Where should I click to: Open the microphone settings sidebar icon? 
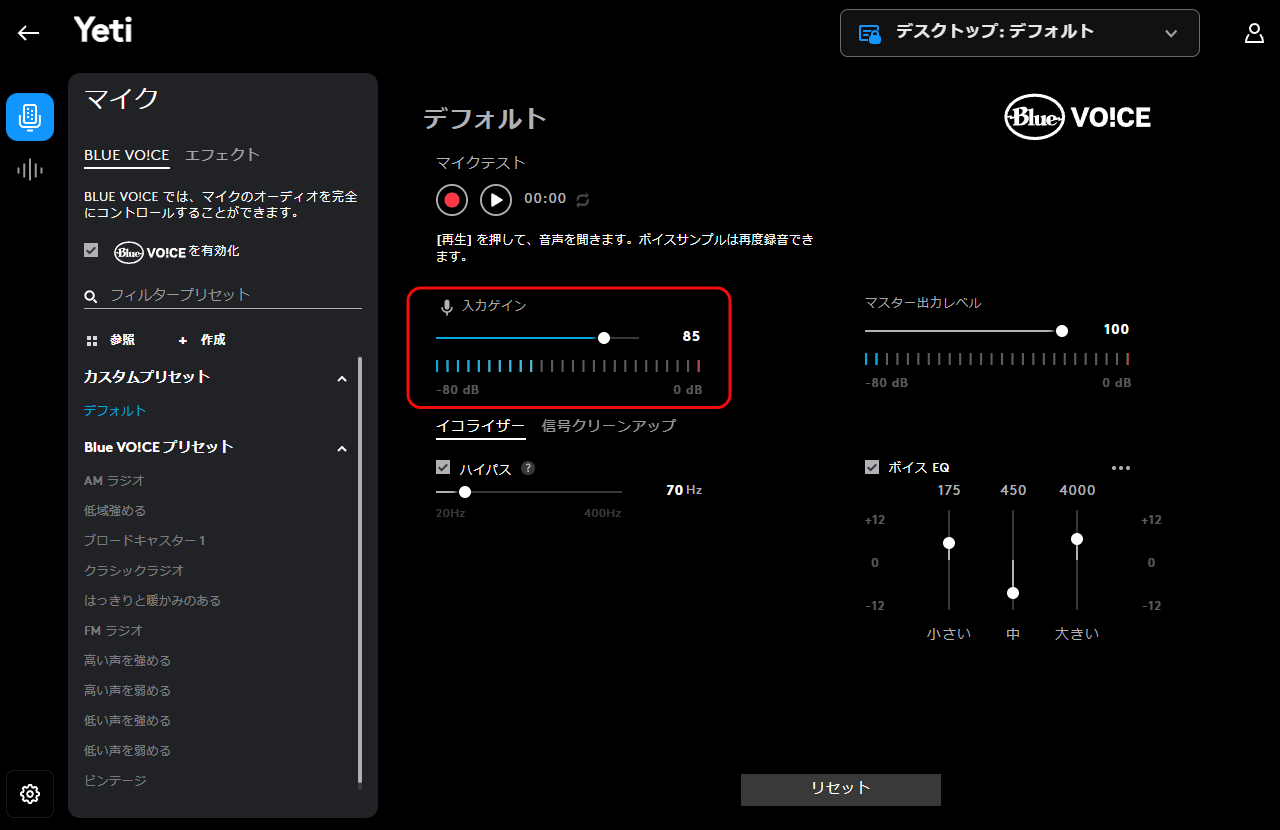tap(30, 117)
